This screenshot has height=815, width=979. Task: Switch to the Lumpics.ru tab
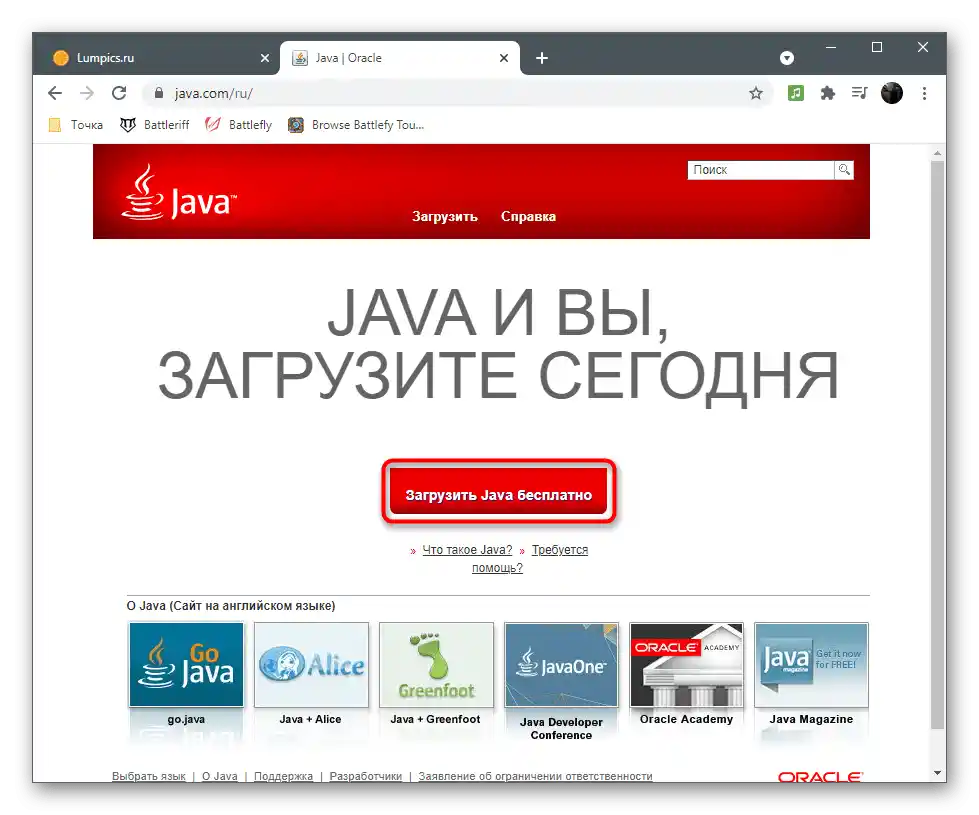click(162, 58)
